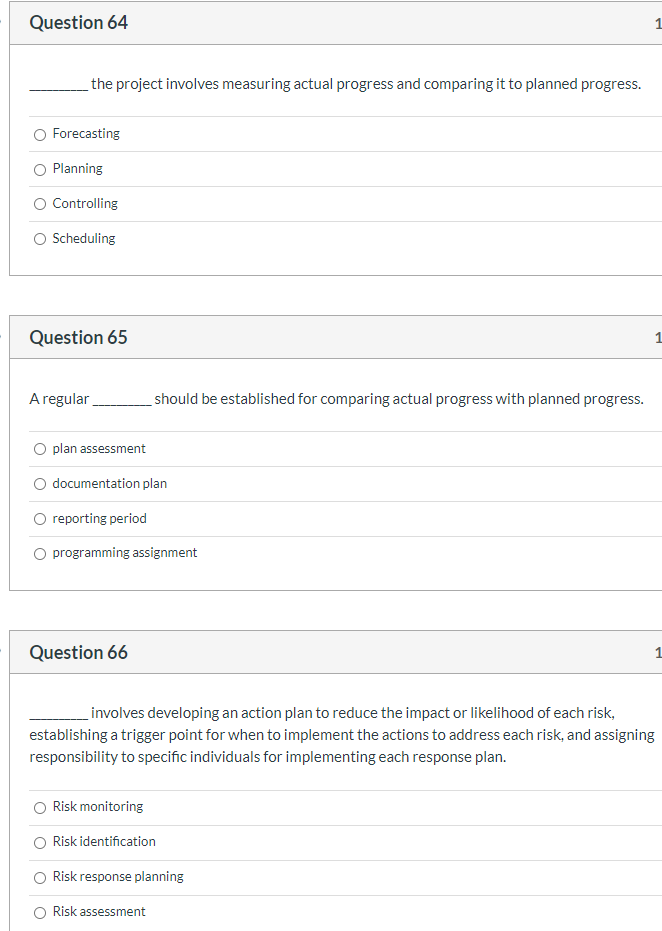The width and height of the screenshot is (662, 931).
Task: Select the Forecasting answer option
Action: (x=39, y=134)
